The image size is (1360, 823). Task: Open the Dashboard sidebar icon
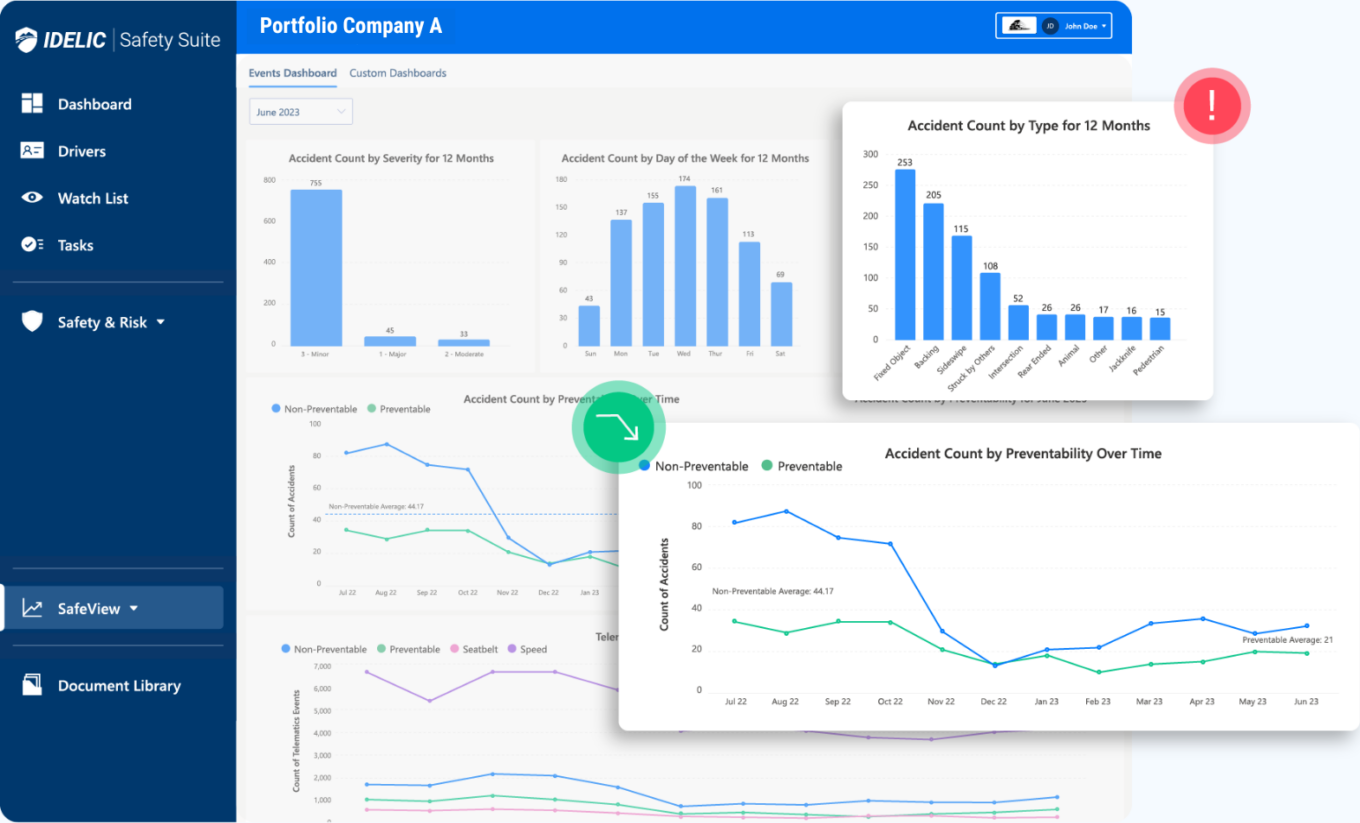click(x=32, y=104)
